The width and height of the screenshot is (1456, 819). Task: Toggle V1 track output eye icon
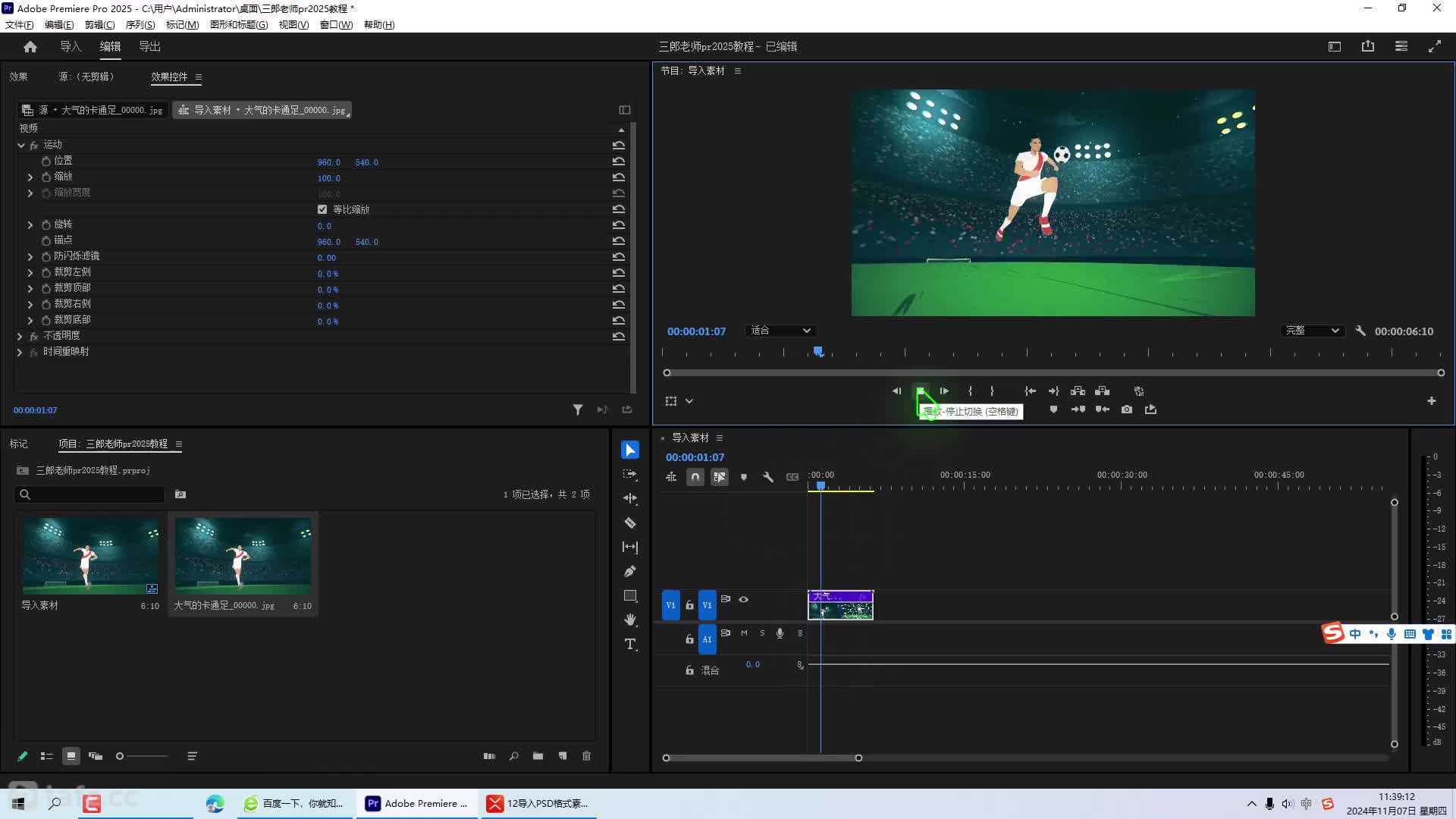(743, 599)
